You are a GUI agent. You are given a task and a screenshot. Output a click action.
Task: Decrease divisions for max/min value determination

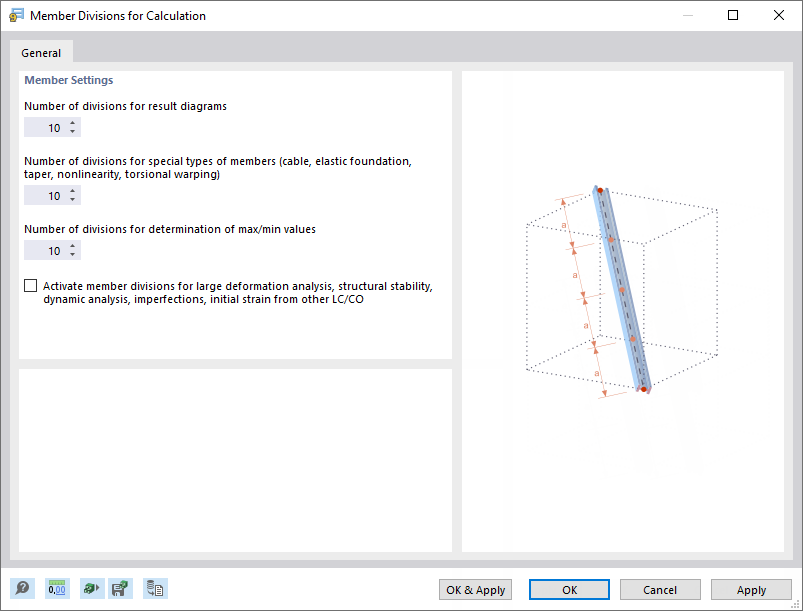[72, 254]
